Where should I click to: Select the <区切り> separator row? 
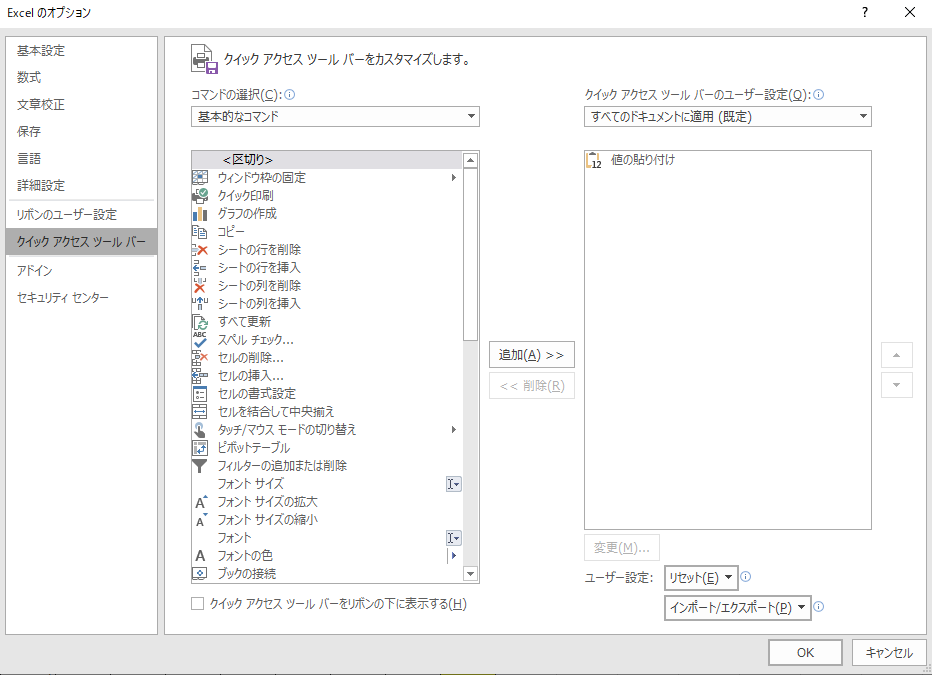click(x=327, y=160)
